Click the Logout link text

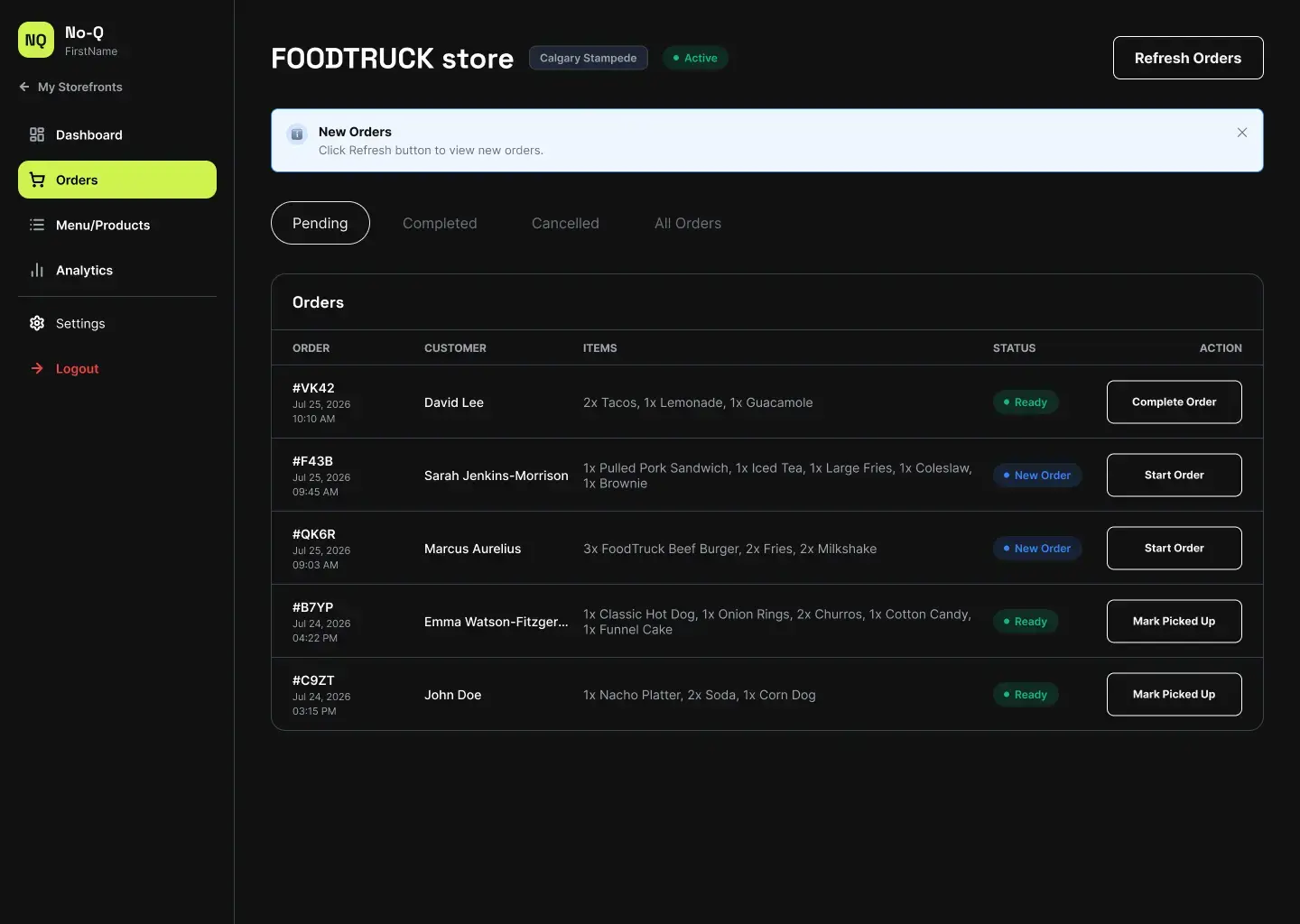(x=78, y=368)
